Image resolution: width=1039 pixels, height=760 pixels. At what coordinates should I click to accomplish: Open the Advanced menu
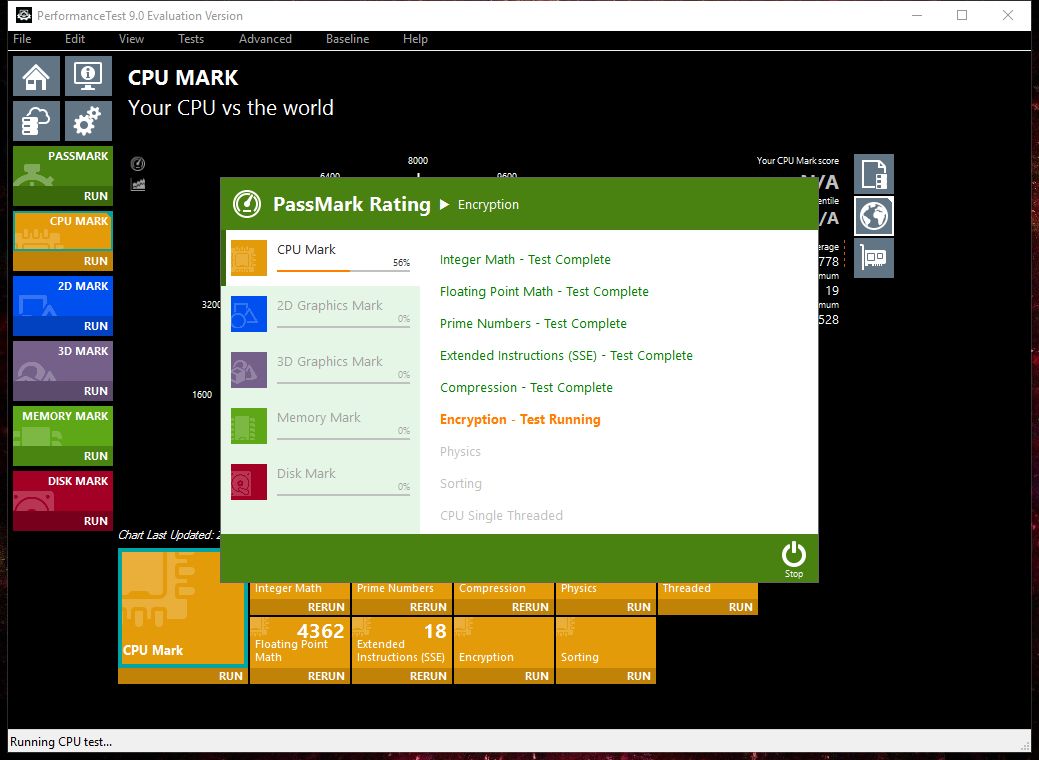tap(265, 39)
